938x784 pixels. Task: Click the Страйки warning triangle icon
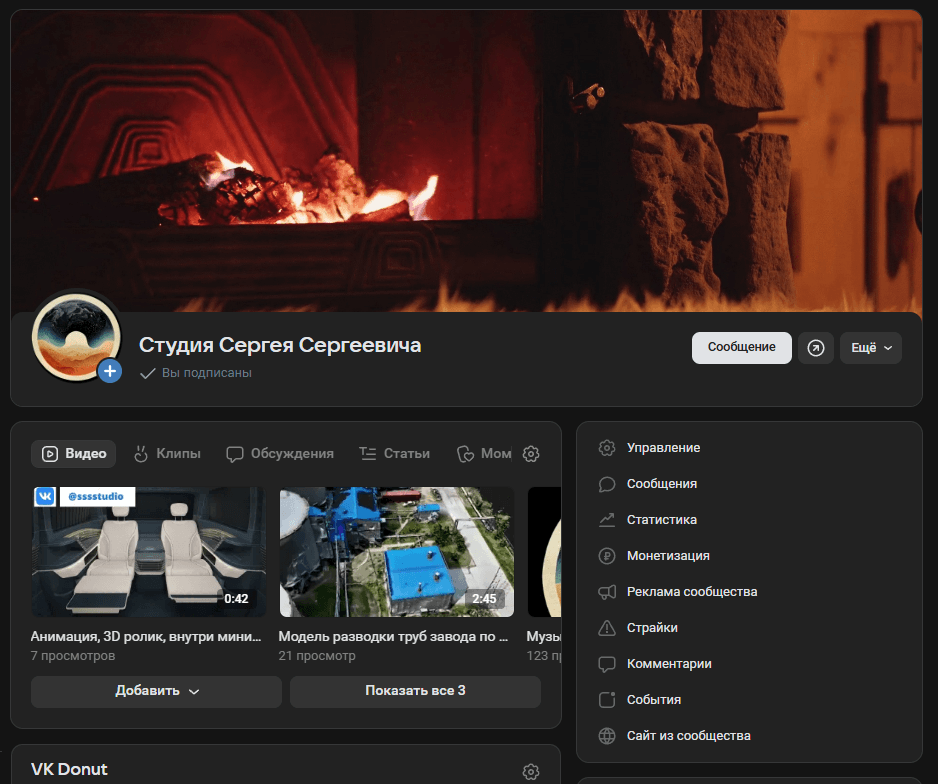(607, 628)
